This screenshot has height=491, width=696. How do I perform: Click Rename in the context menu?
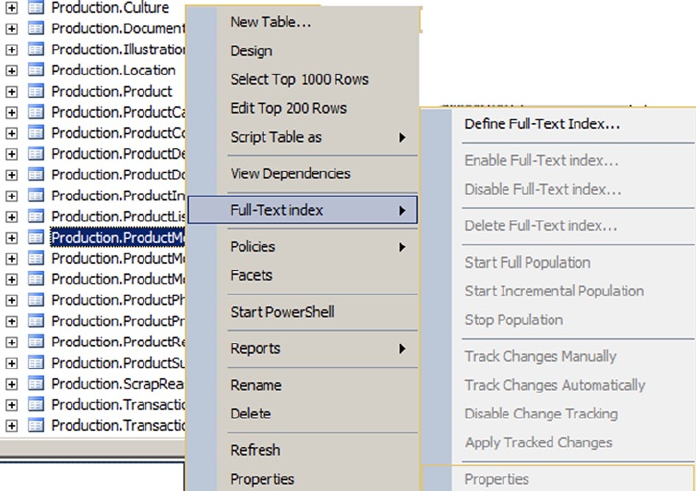click(x=256, y=385)
